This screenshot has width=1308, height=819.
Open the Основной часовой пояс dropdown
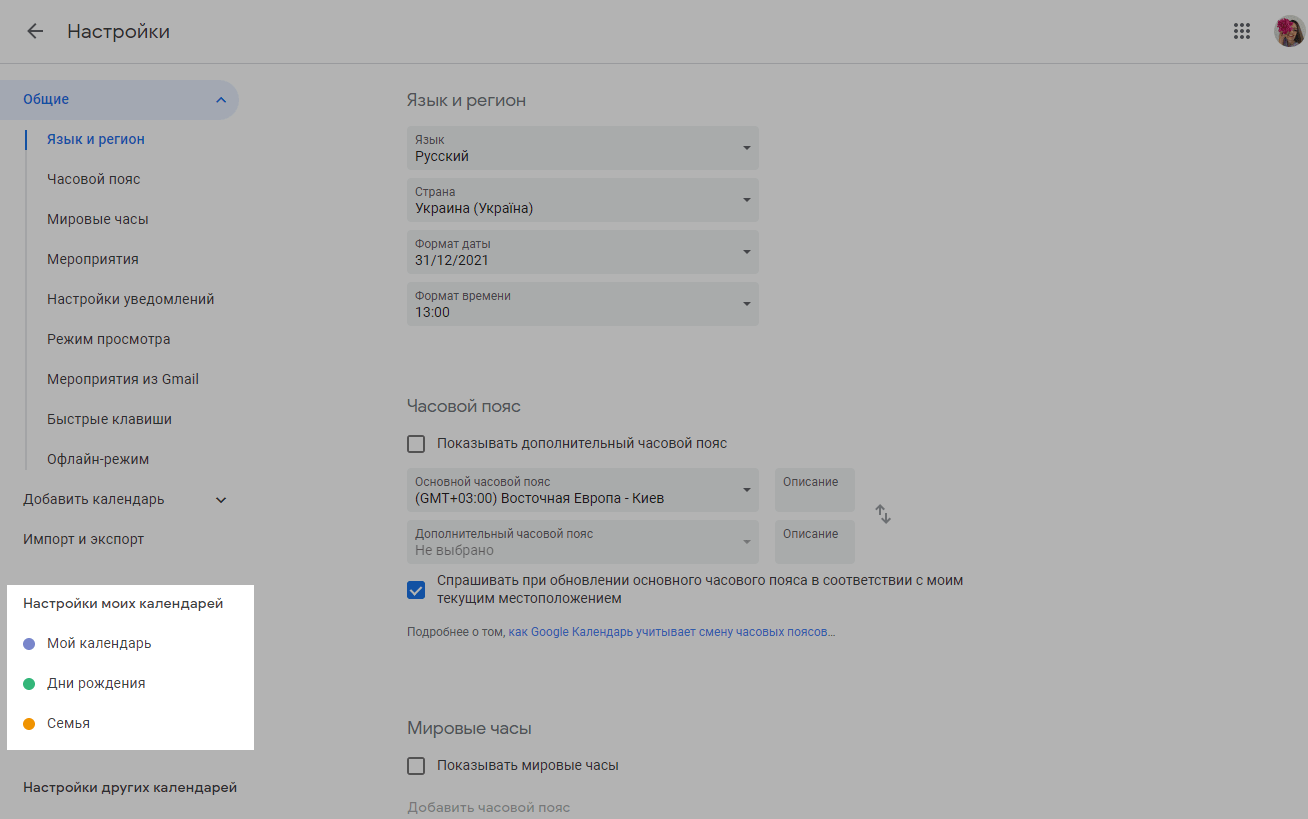coord(582,490)
